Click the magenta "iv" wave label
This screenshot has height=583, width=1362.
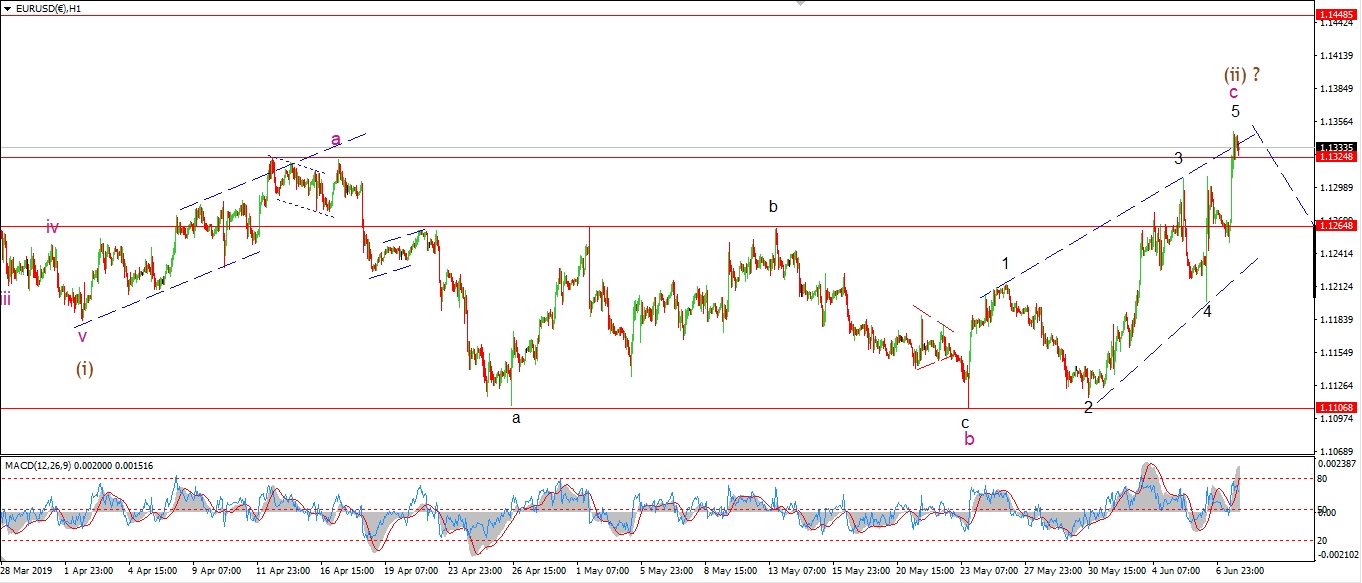pyautogui.click(x=52, y=227)
